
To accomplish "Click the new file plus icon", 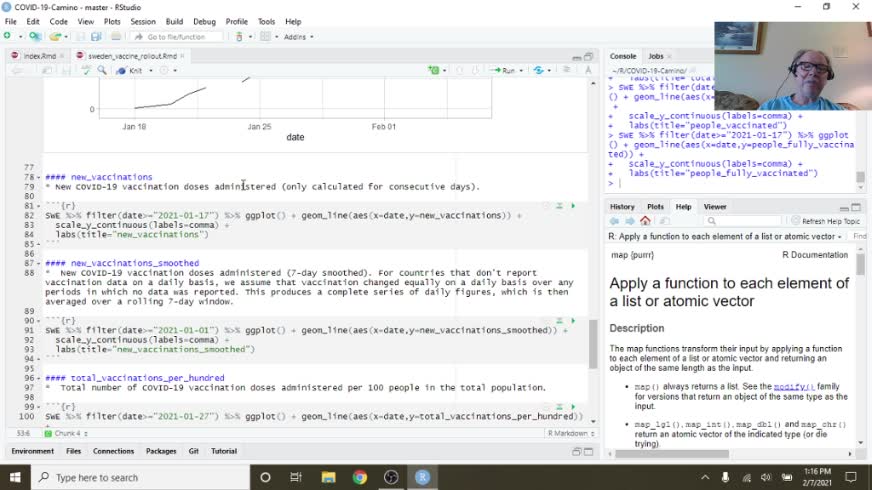I will tap(8, 37).
